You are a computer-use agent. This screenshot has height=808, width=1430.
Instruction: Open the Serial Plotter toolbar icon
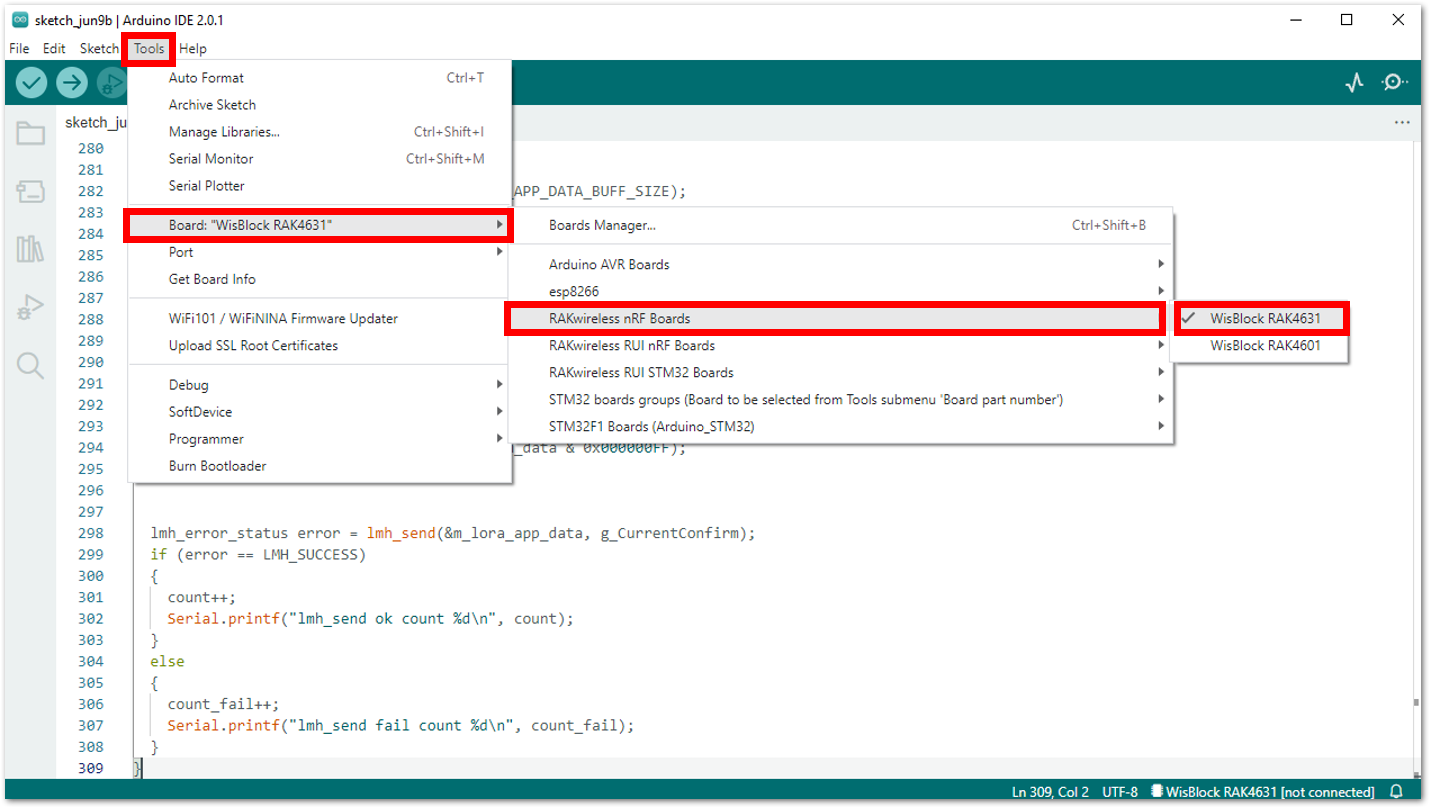click(x=1354, y=82)
